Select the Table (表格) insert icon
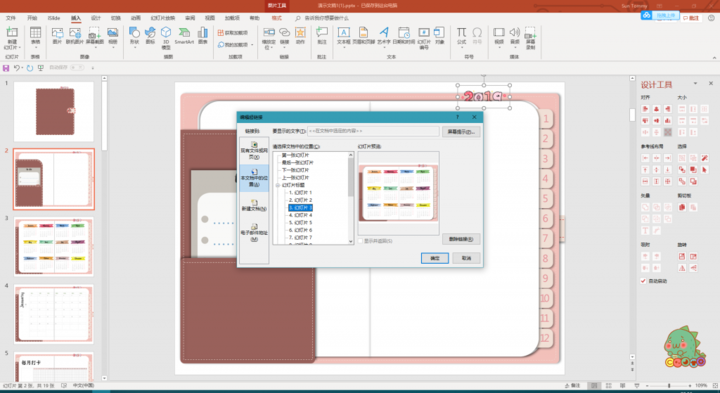 click(x=35, y=36)
